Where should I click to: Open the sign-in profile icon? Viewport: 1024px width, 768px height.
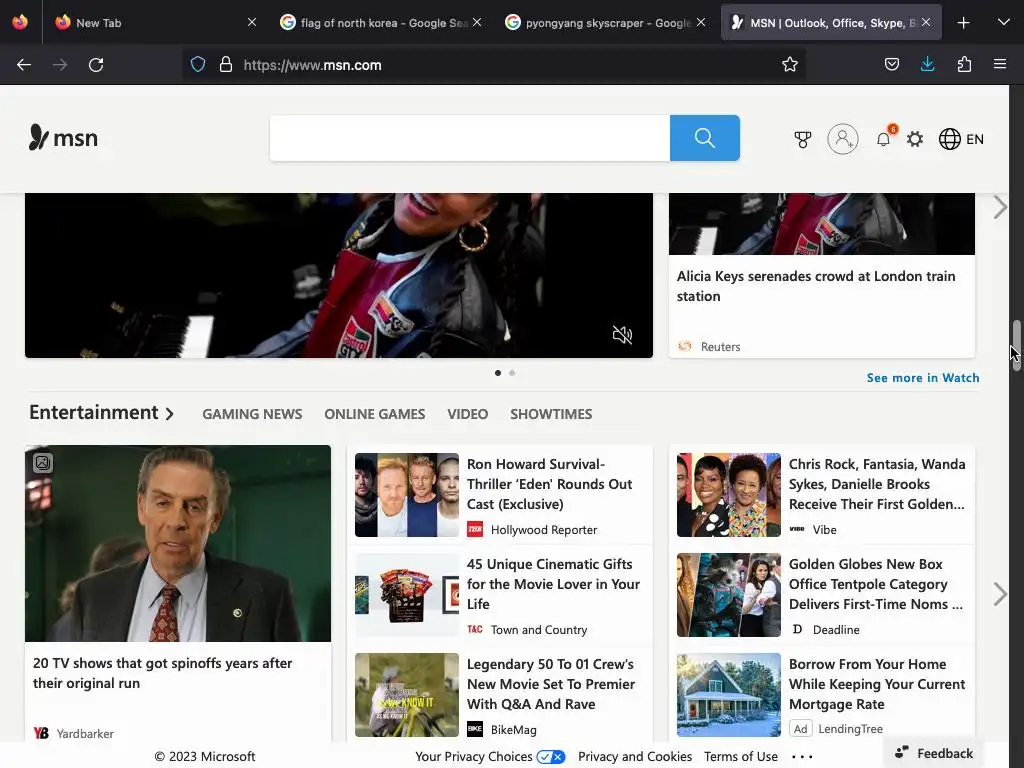[842, 139]
